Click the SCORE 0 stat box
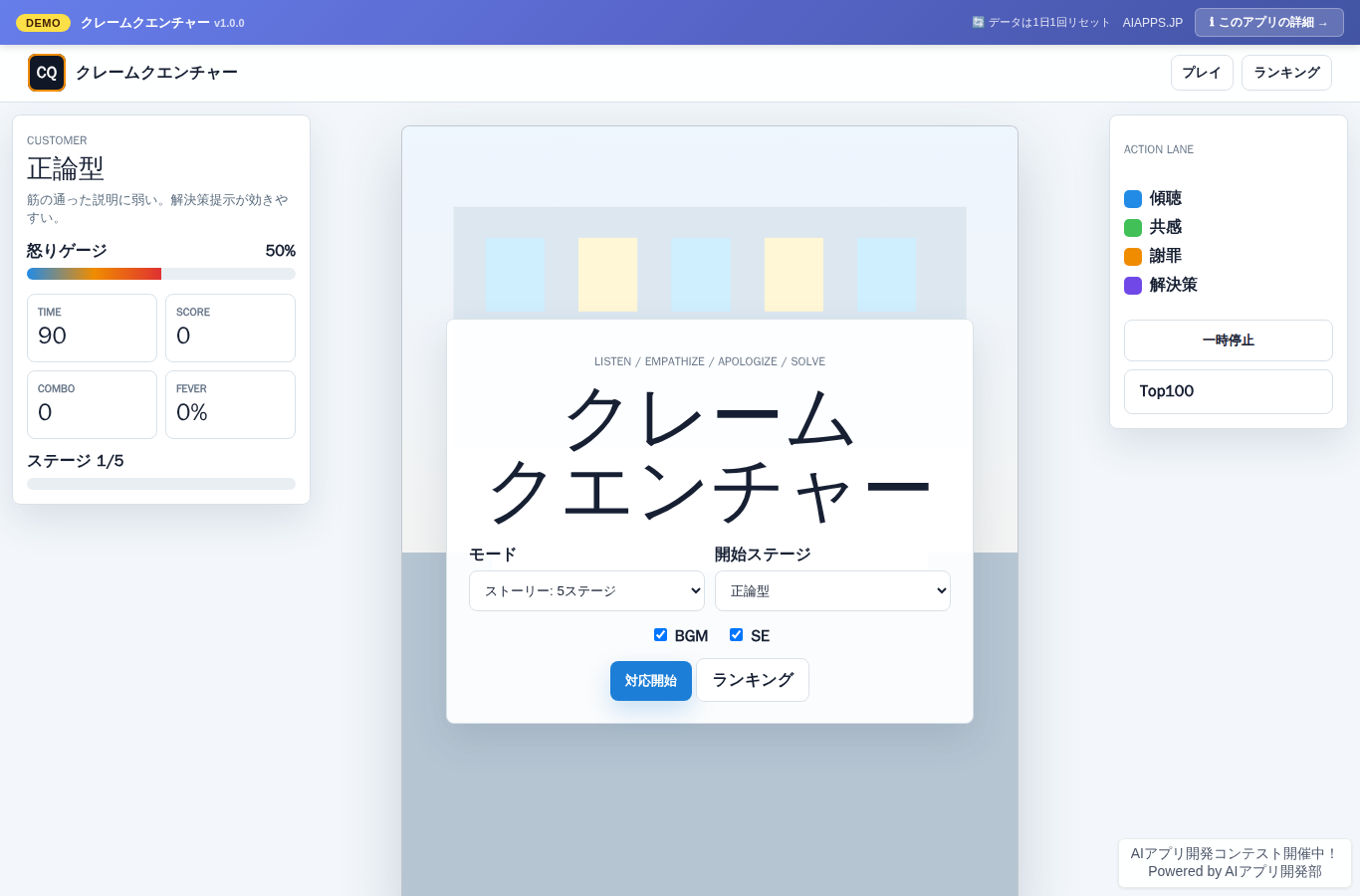Screen dimensions: 1360x896 [230, 328]
